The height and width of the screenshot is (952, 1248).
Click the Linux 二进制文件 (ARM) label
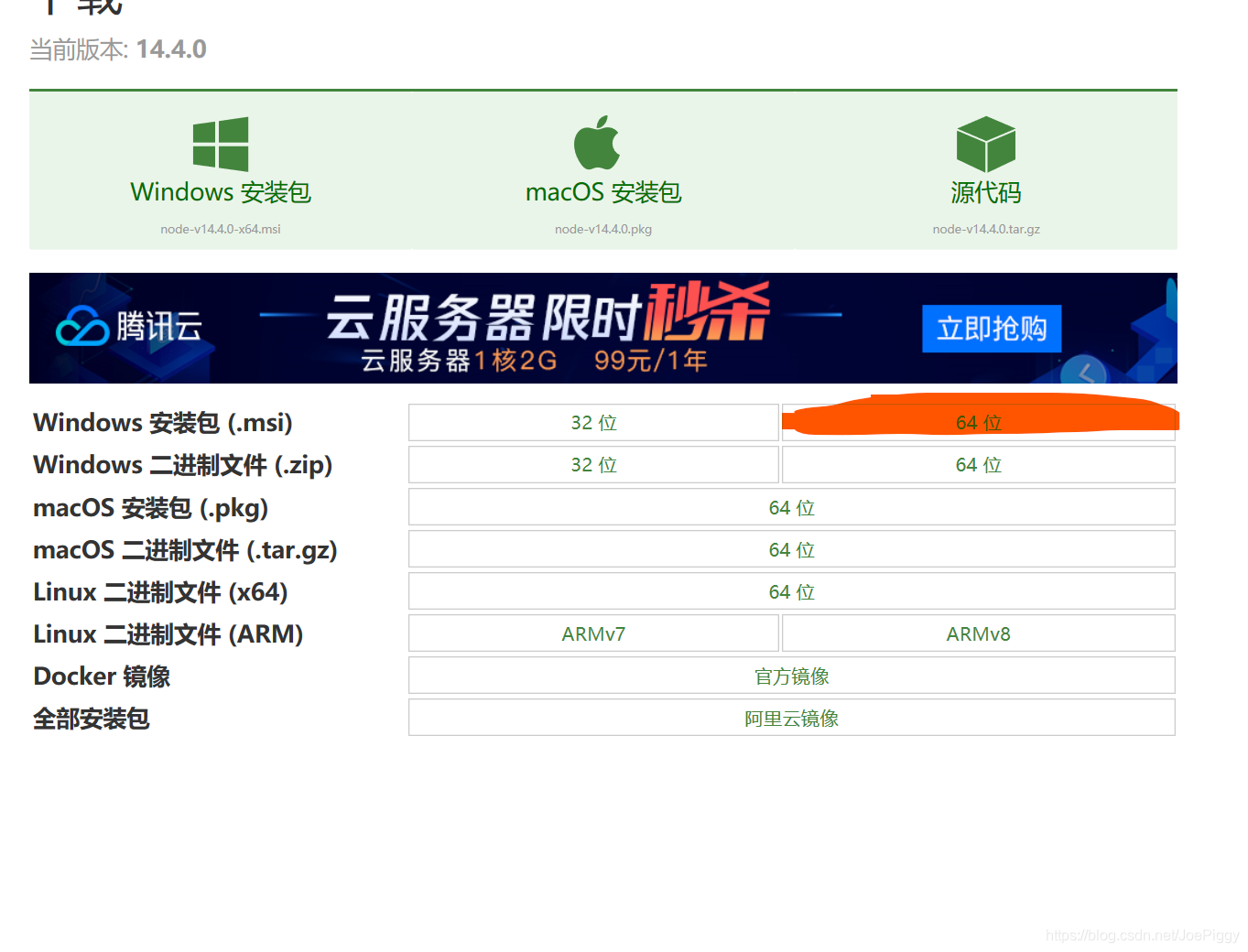point(168,634)
